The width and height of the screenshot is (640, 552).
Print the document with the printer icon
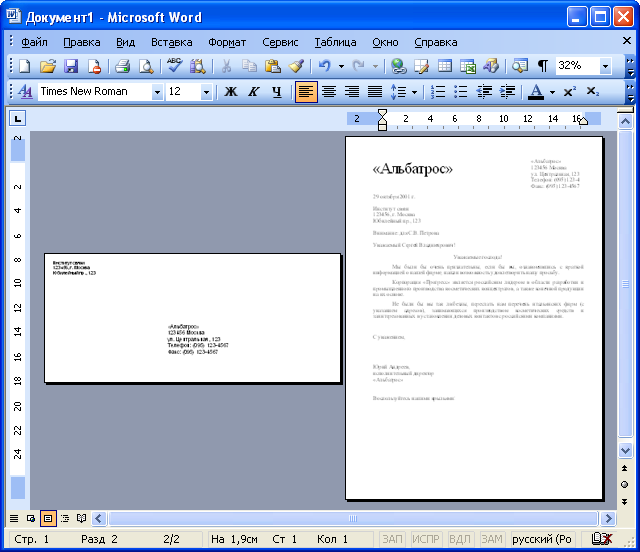[x=122, y=66]
